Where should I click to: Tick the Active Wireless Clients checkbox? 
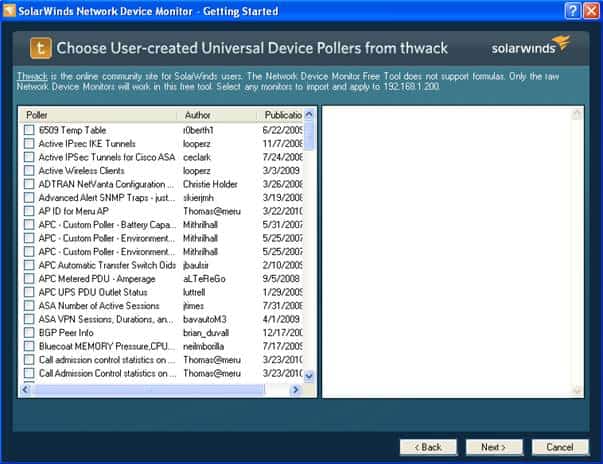point(29,170)
